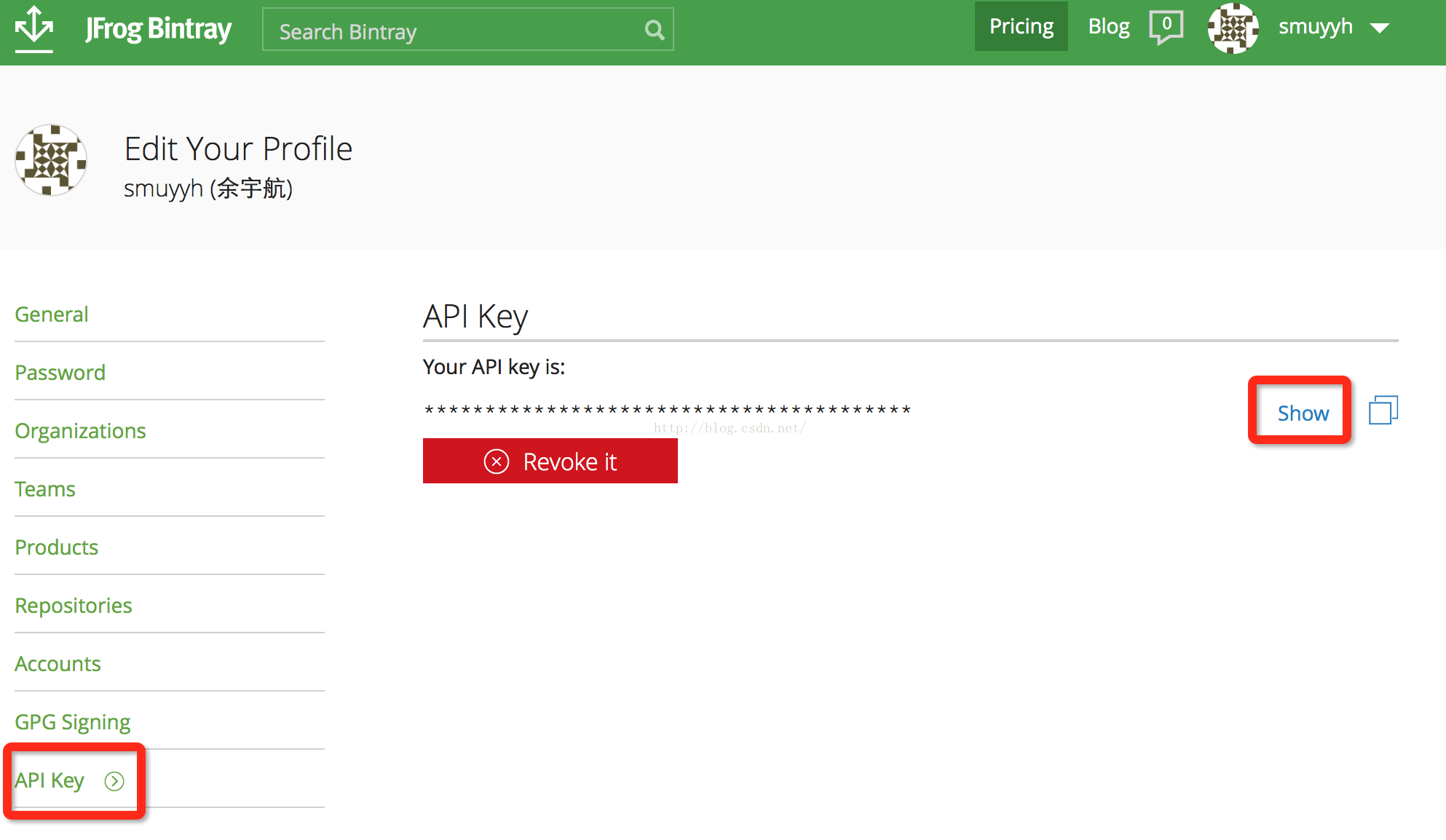Open the notifications speech bubble icon
The width and height of the screenshot is (1446, 840).
(1166, 27)
